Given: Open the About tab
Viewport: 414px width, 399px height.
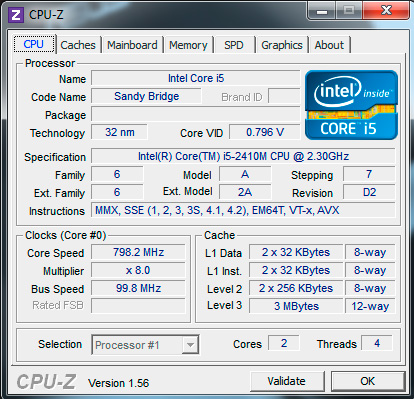Looking at the screenshot, I should pos(329,45).
